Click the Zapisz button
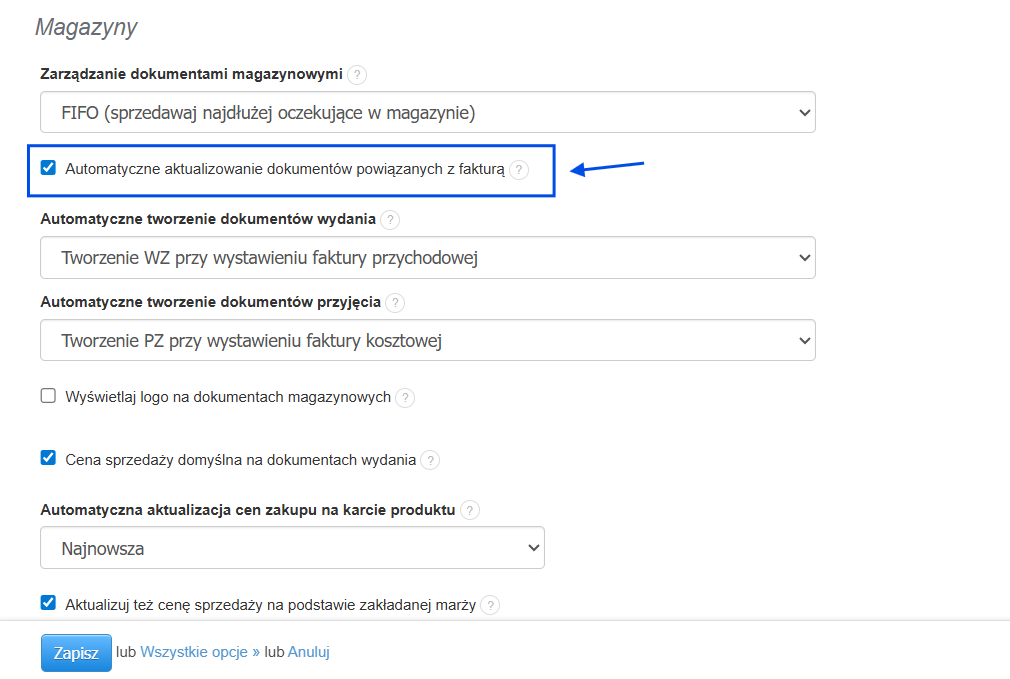 point(75,652)
